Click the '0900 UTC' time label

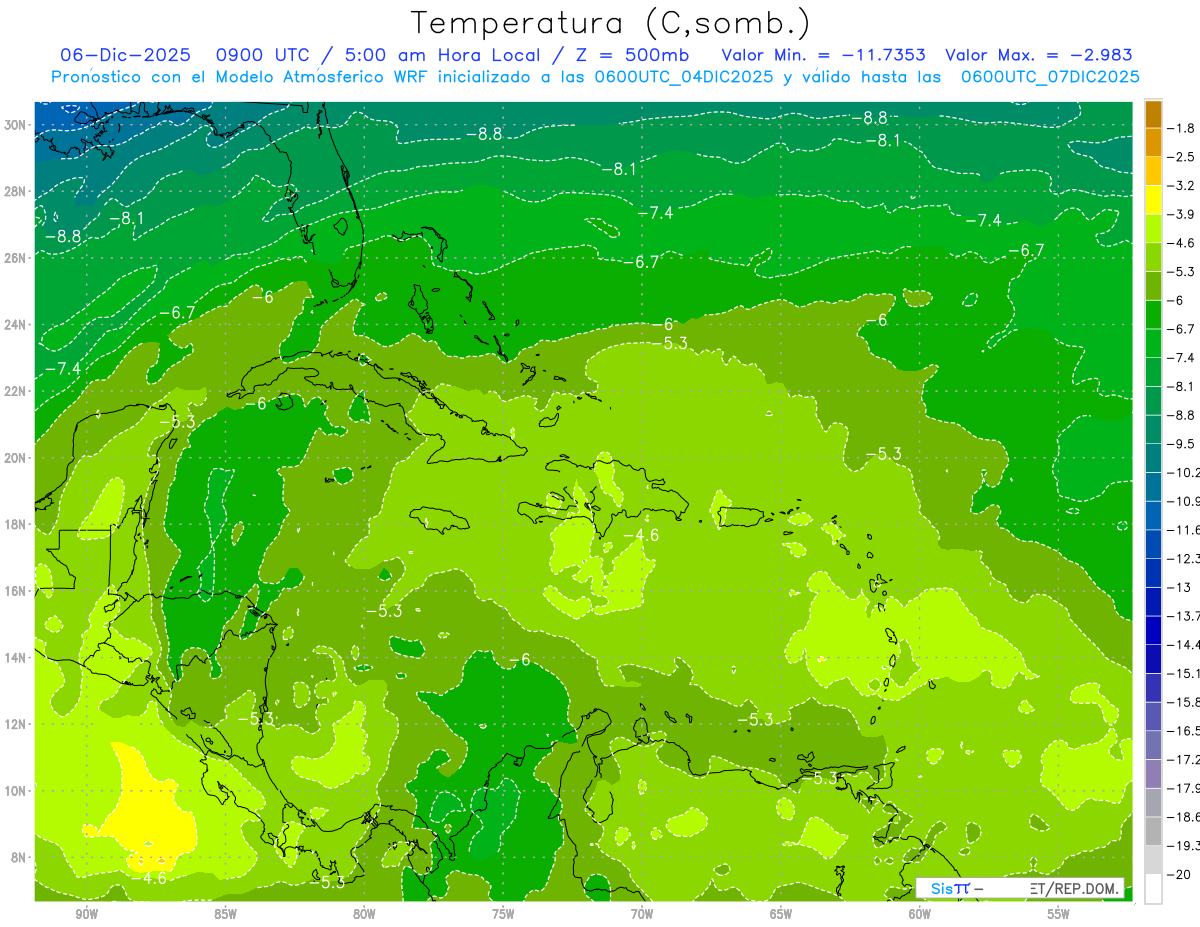tap(263, 55)
